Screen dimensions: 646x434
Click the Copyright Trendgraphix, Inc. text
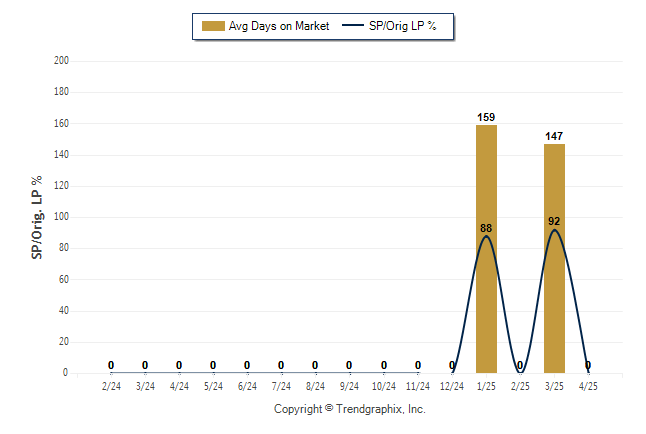(x=350, y=409)
